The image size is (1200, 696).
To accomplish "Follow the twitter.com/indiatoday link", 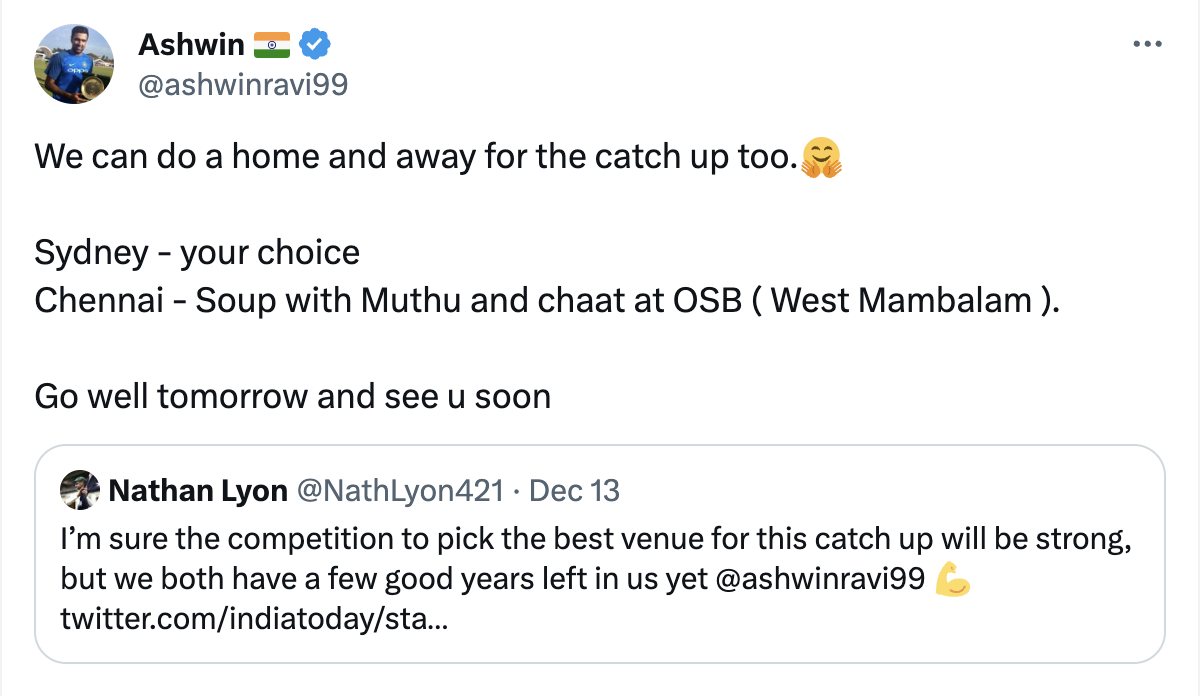I will click(x=254, y=620).
